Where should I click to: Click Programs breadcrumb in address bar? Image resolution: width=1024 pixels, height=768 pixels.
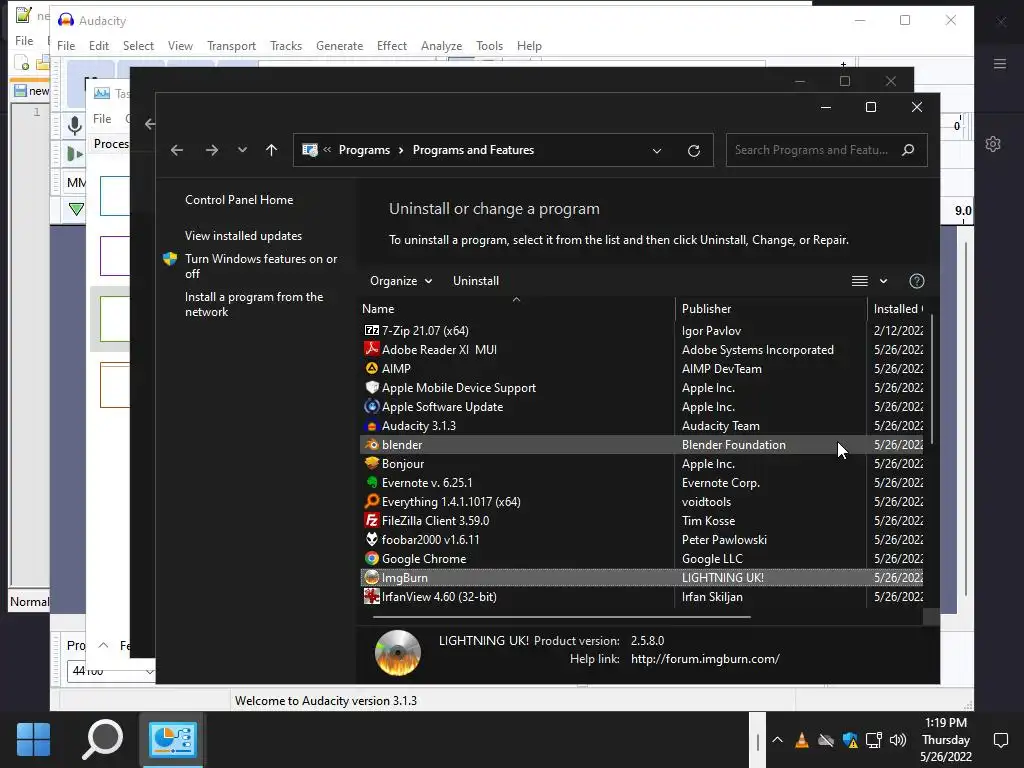tap(364, 150)
